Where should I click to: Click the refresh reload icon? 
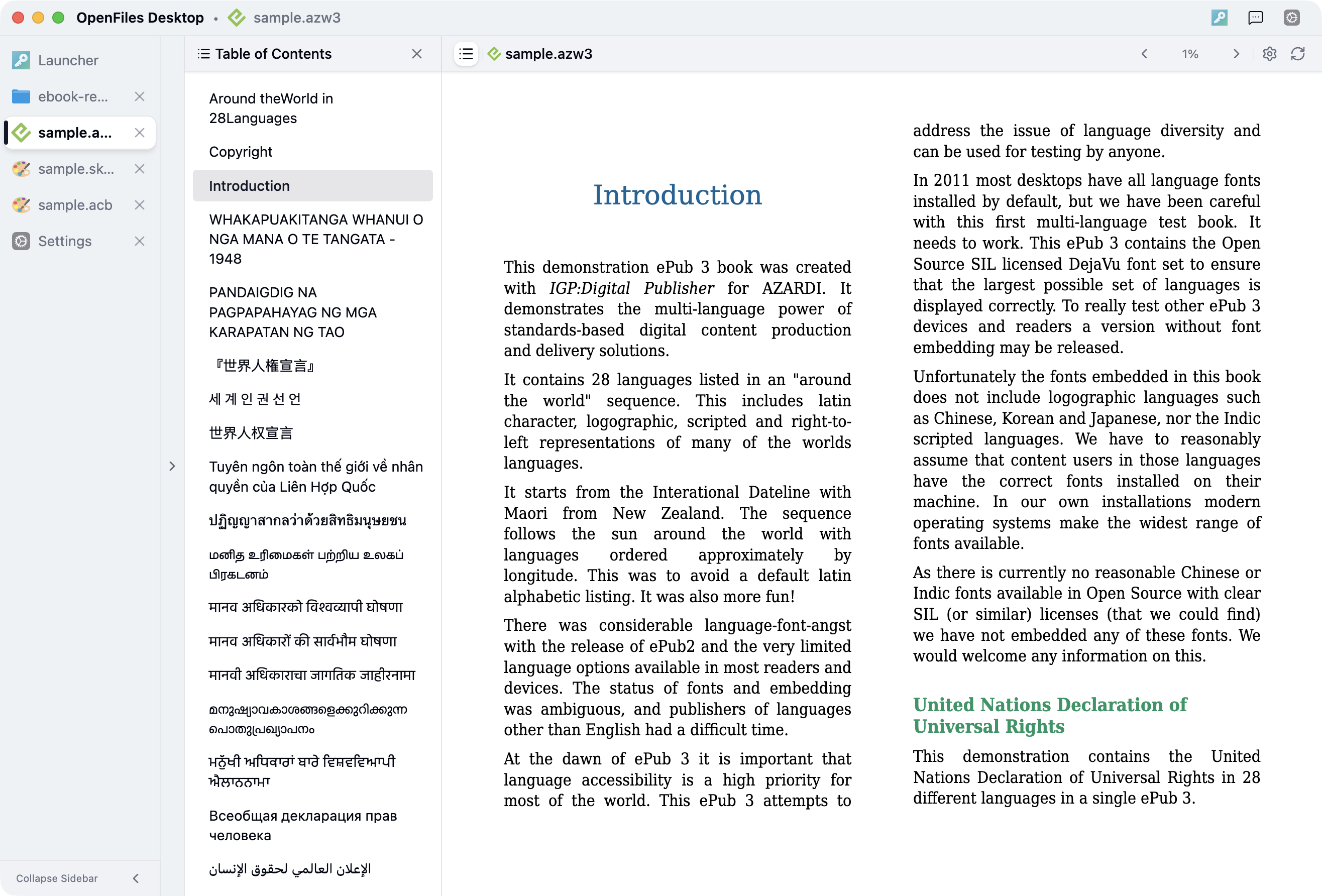pos(1297,54)
